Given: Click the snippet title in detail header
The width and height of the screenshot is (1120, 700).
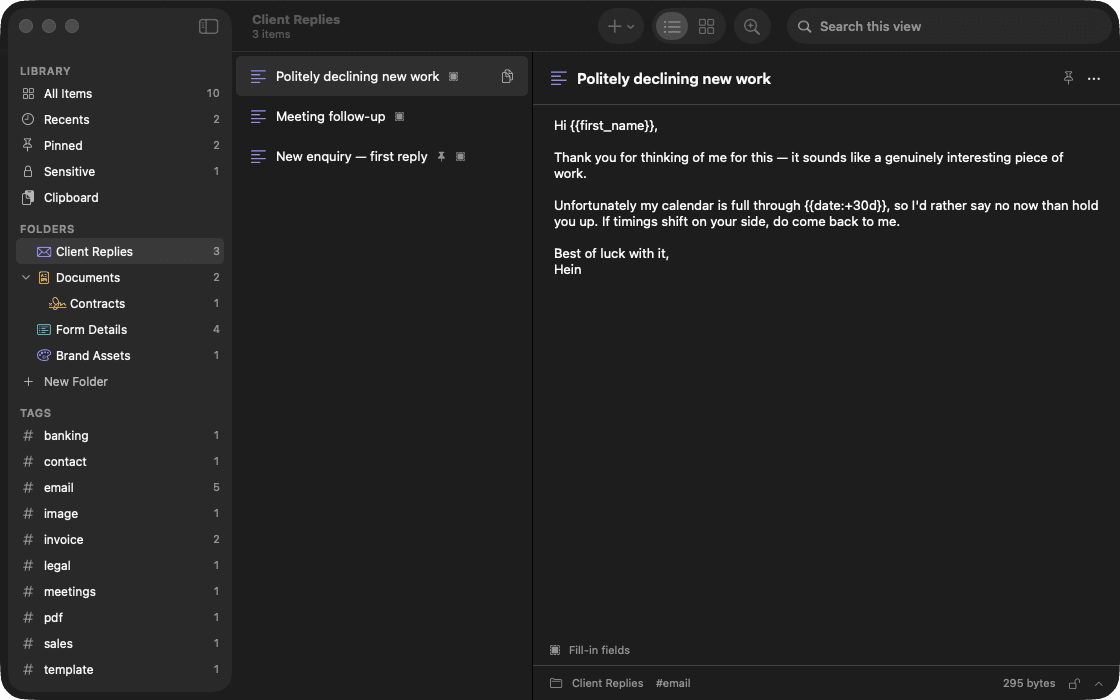Looking at the screenshot, I should pyautogui.click(x=674, y=79).
